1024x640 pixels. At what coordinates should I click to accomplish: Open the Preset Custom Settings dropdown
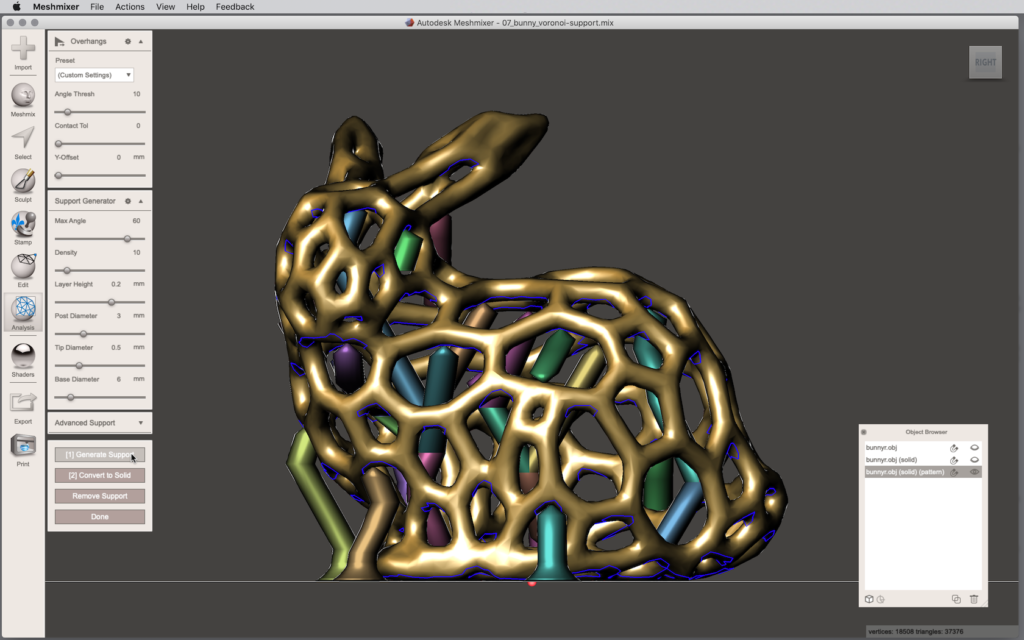point(94,75)
